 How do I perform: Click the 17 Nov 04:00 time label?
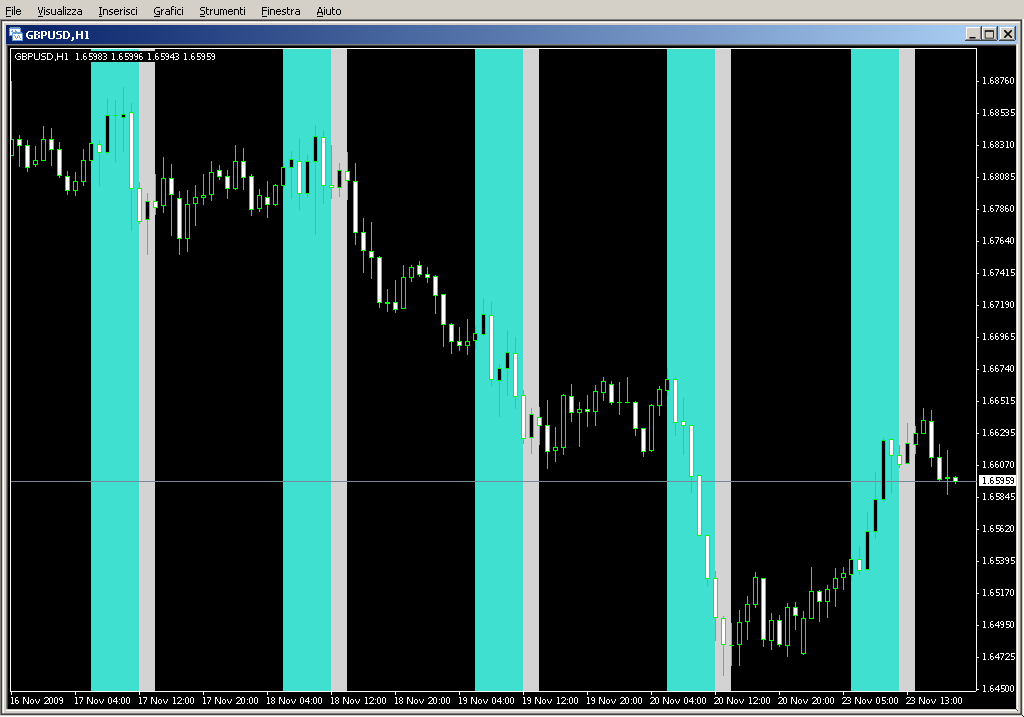[102, 701]
